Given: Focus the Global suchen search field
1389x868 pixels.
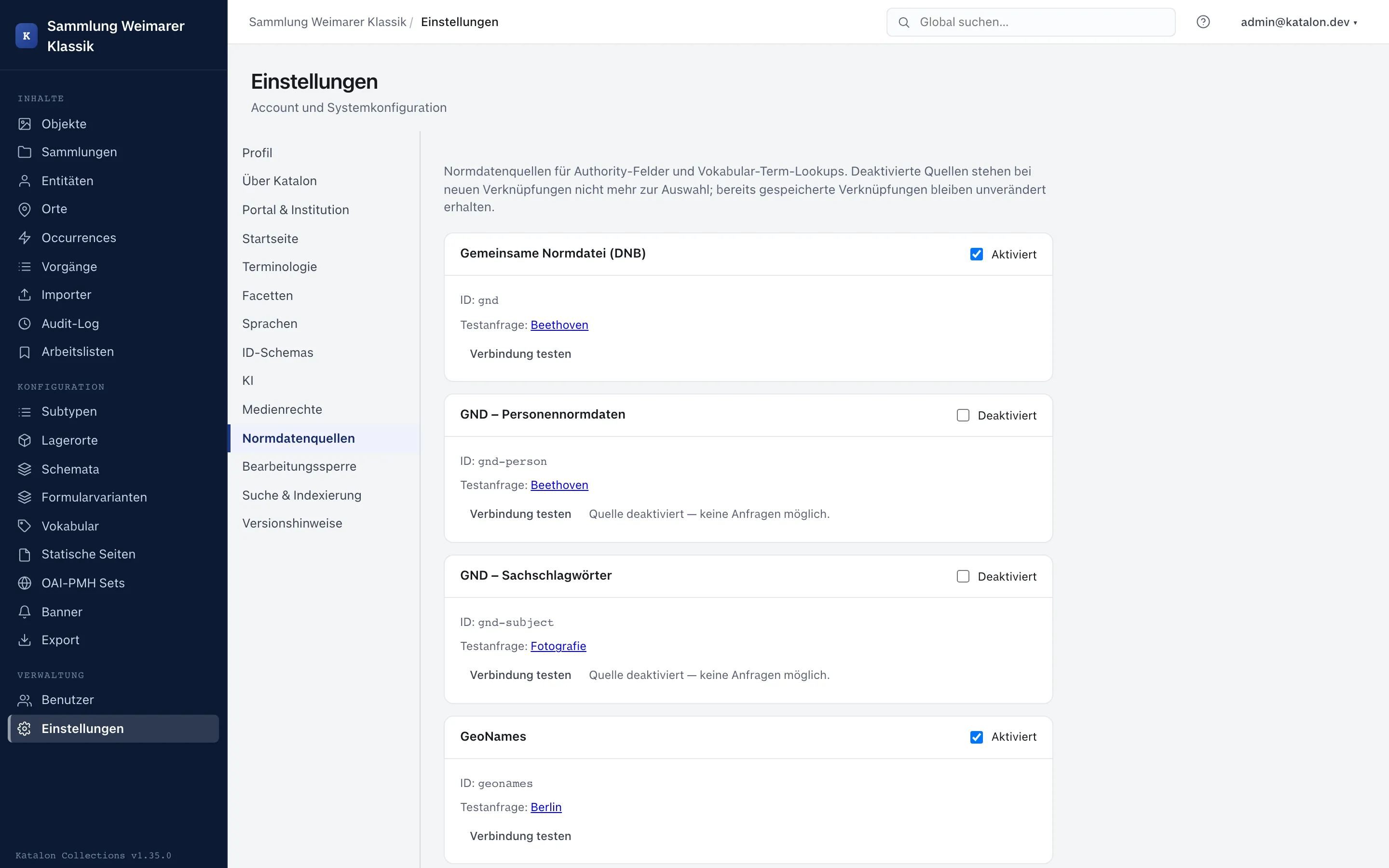Looking at the screenshot, I should click(x=1030, y=22).
